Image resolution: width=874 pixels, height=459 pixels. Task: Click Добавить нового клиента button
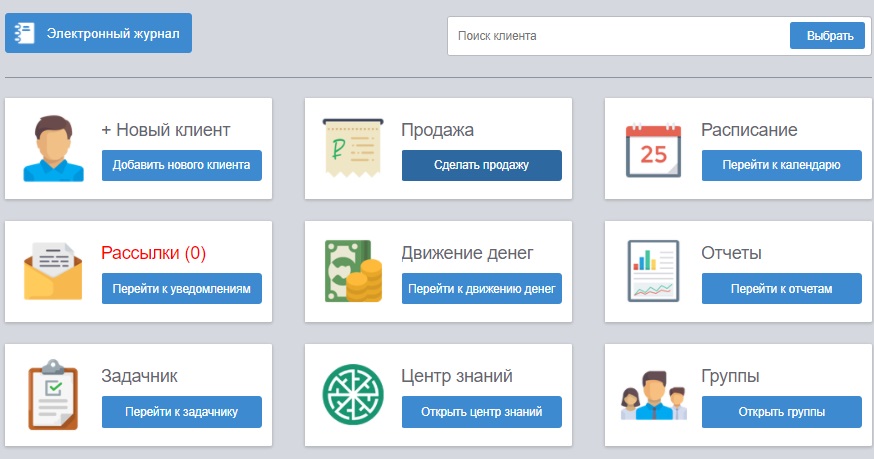[182, 165]
